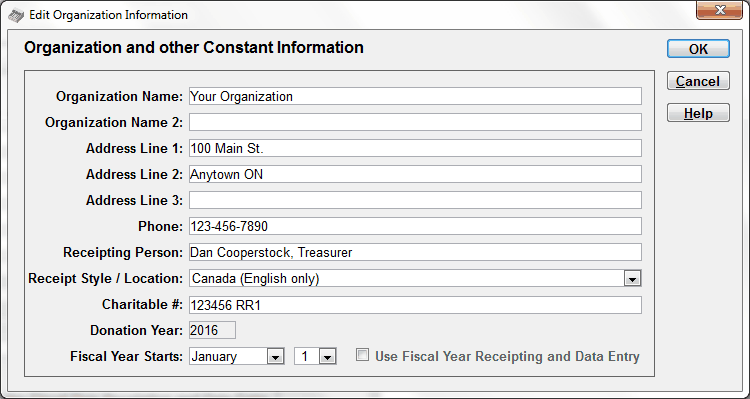The image size is (750, 399).
Task: Click the Donation Year label
Action: point(136,331)
